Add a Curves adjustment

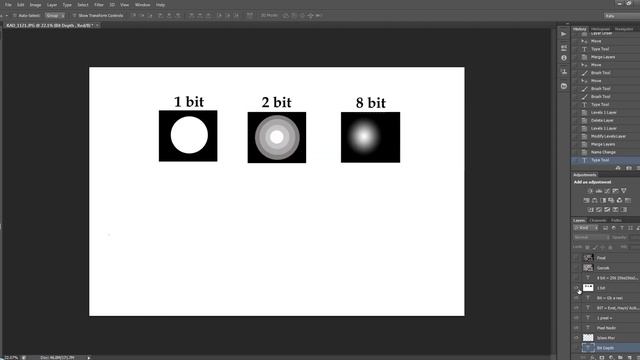click(x=607, y=191)
